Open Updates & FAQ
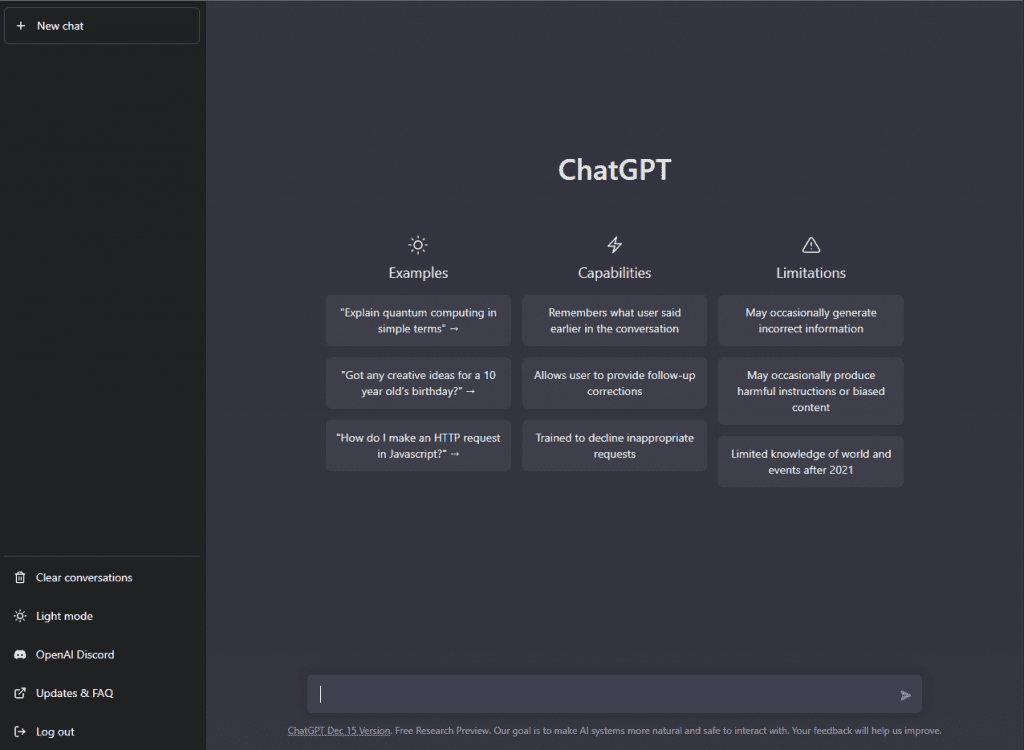 point(102,693)
